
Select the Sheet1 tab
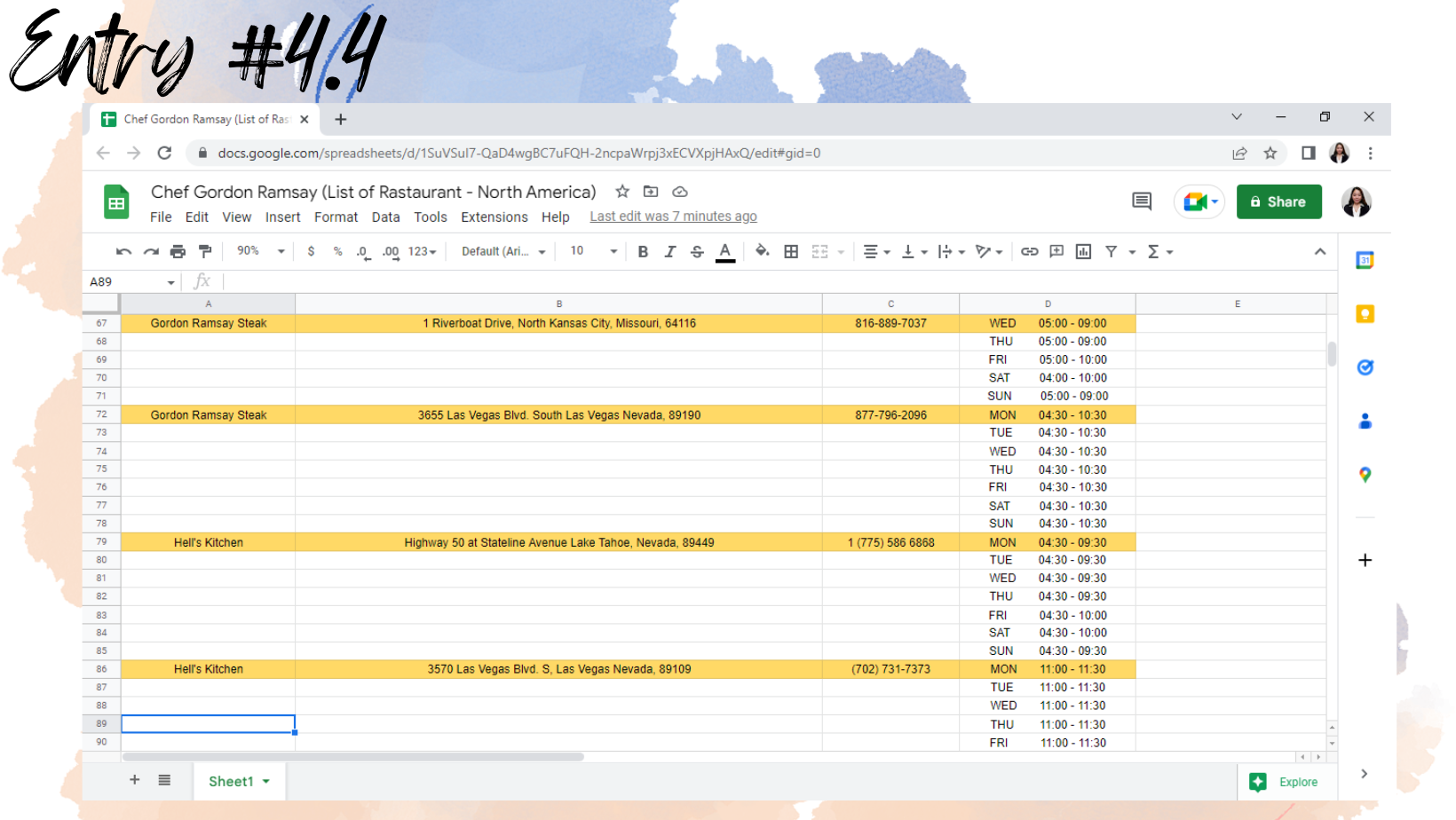coord(239,781)
